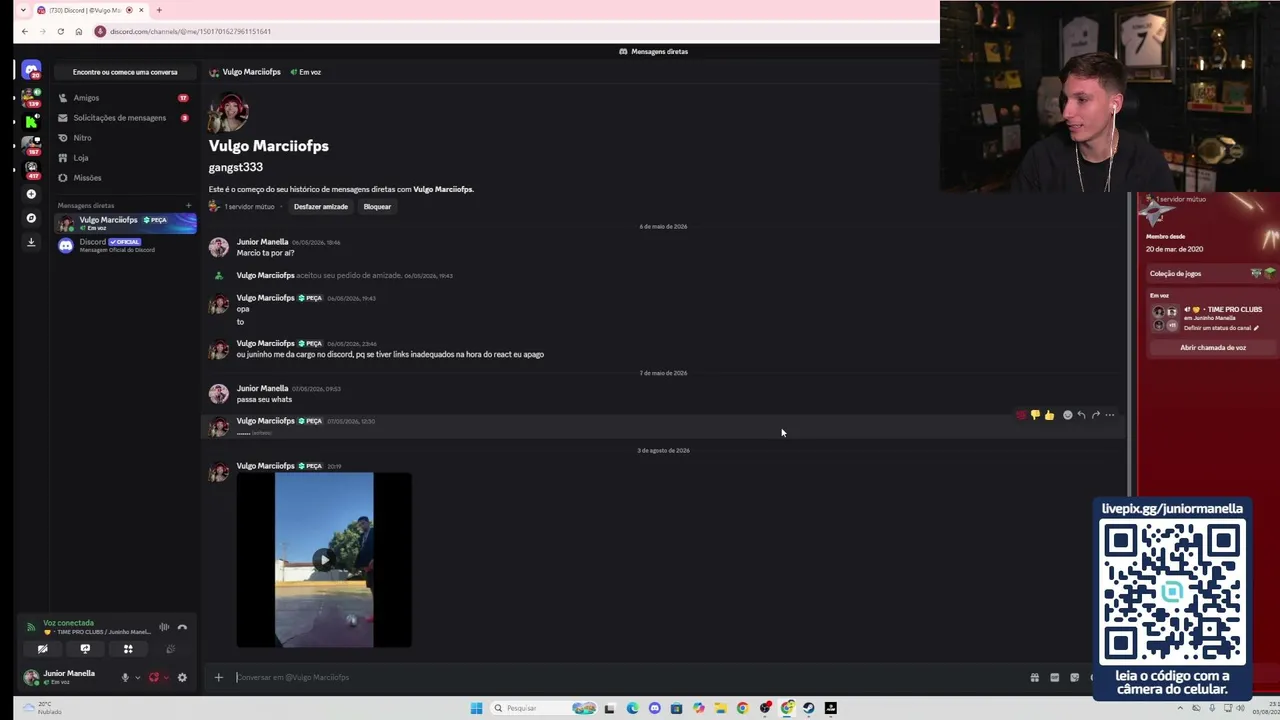Open the GIF picker in message bar
This screenshot has height=720, width=1280.
click(x=1054, y=678)
